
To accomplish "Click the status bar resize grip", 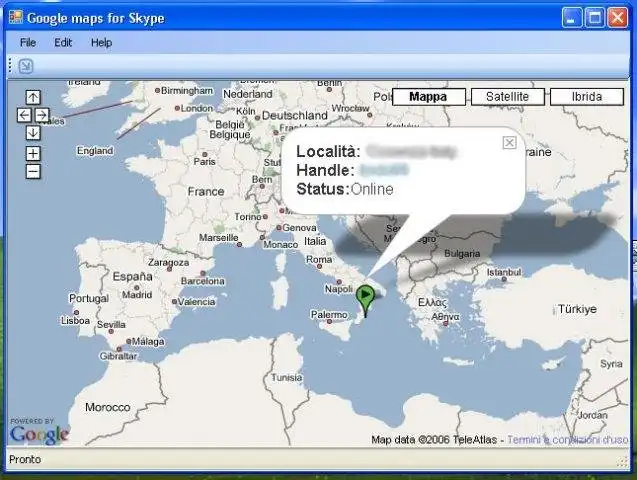I will tap(622, 462).
